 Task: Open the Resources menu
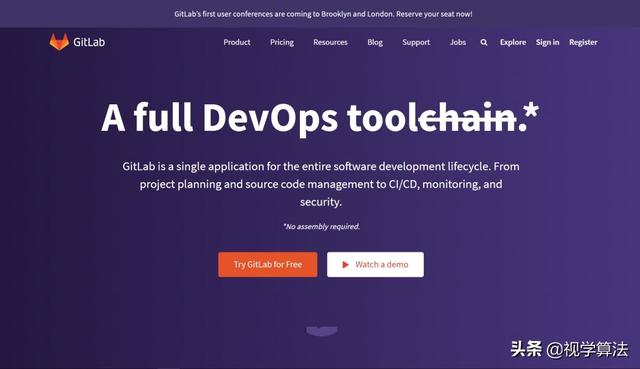(x=330, y=42)
